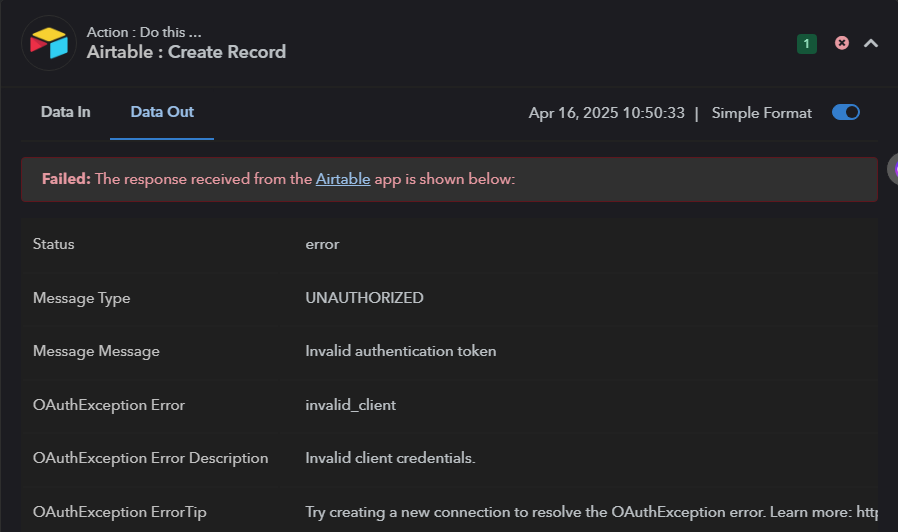Screen dimensions: 898x532
Task: Click the green step number 1 badge
Action: pos(806,44)
